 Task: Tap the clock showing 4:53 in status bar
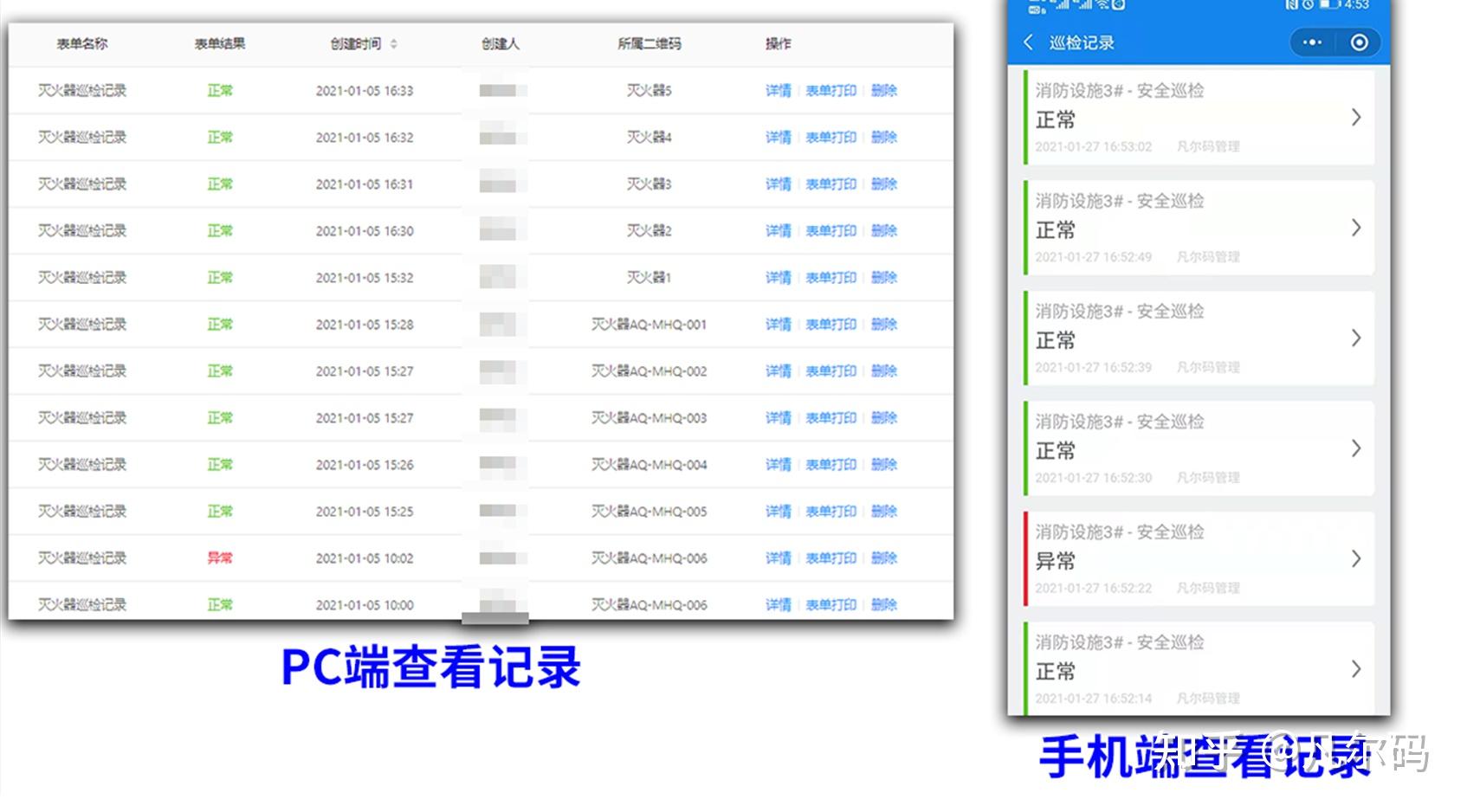(1356, 5)
